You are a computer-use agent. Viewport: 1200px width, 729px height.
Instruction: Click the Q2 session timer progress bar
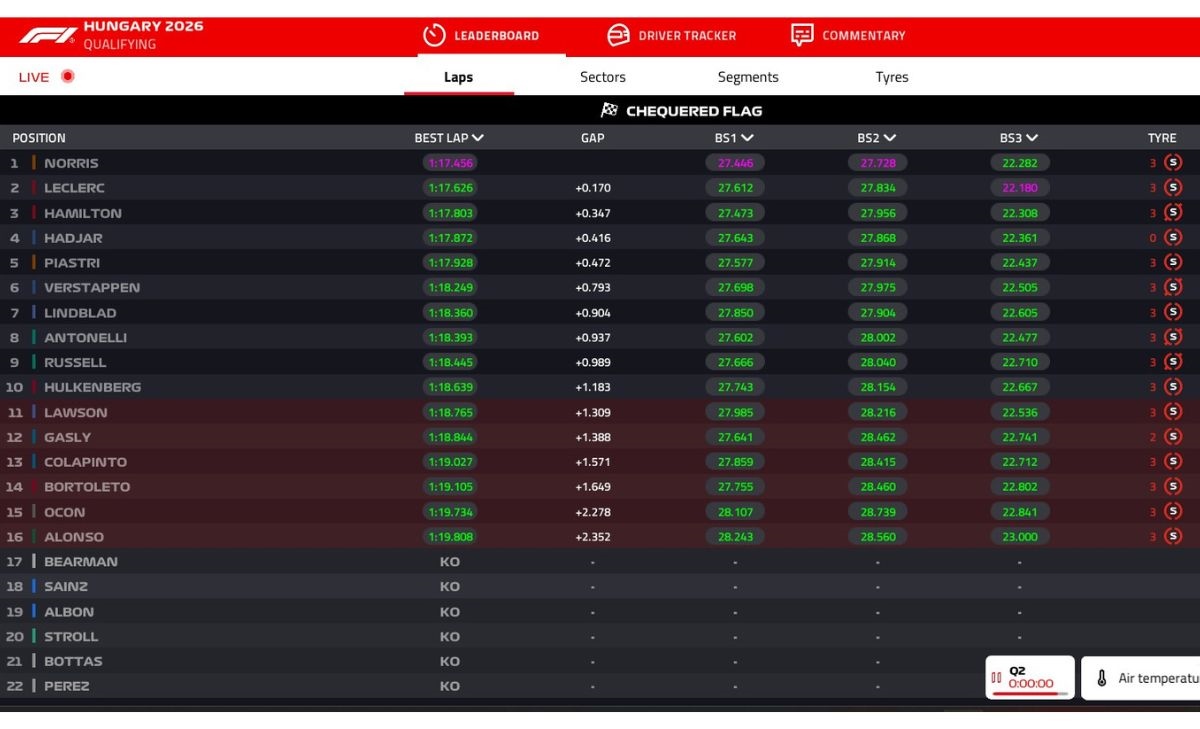pyautogui.click(x=1030, y=693)
